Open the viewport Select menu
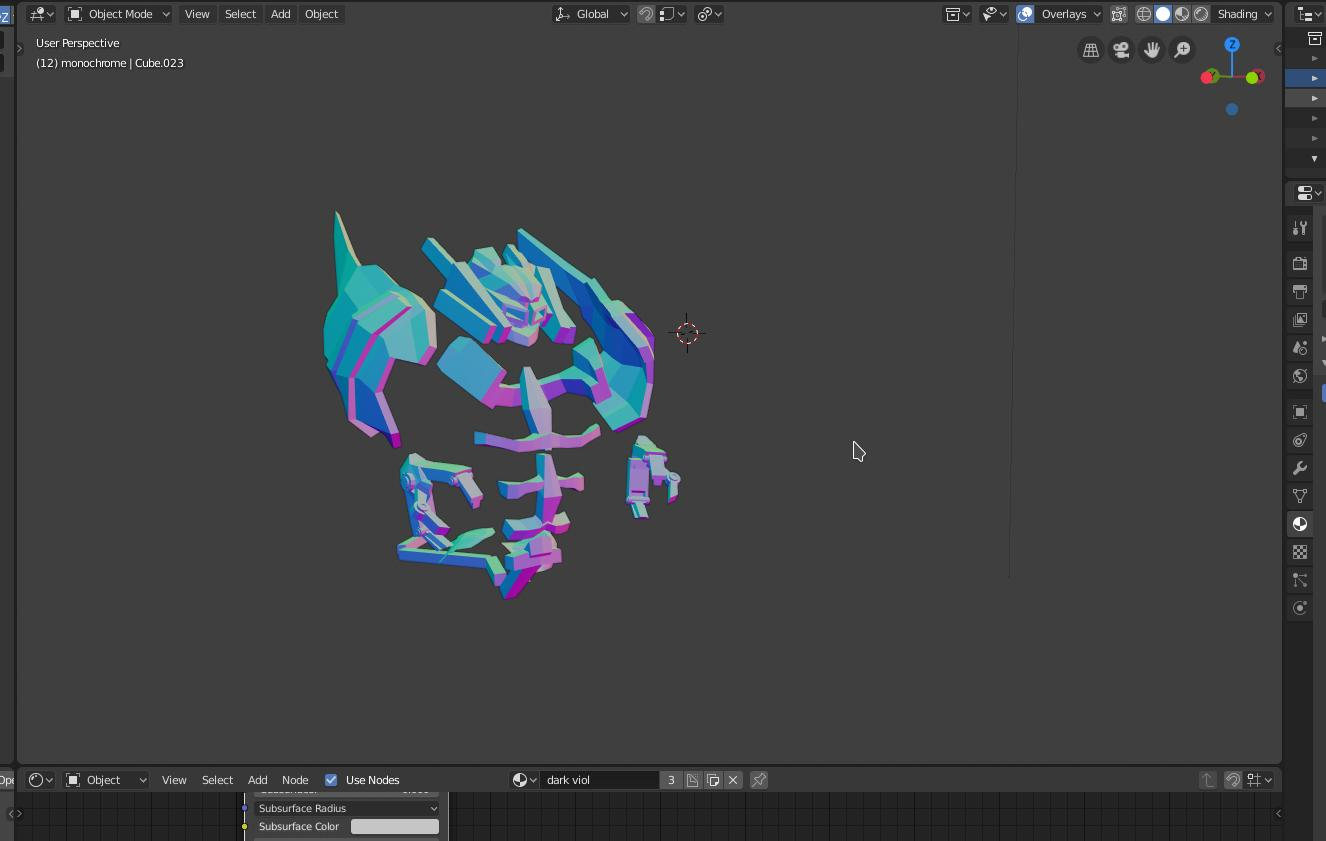The width and height of the screenshot is (1326, 841). pyautogui.click(x=240, y=14)
